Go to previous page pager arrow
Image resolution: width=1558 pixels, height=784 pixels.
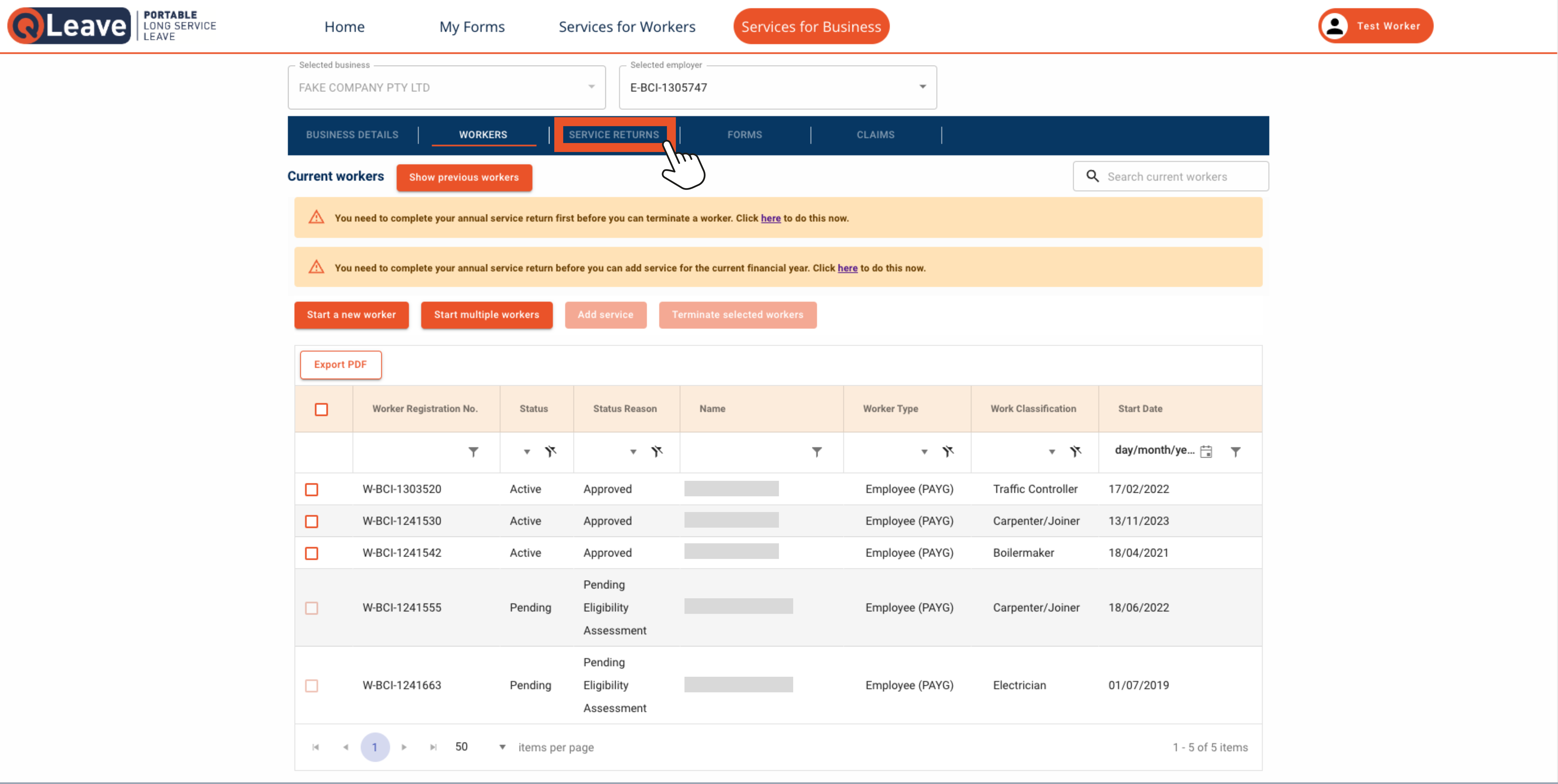point(345,747)
